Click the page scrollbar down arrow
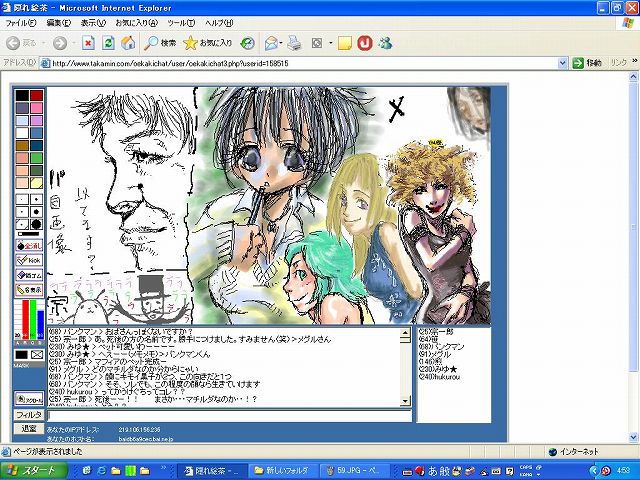The width and height of the screenshot is (640, 480). pos(634,437)
